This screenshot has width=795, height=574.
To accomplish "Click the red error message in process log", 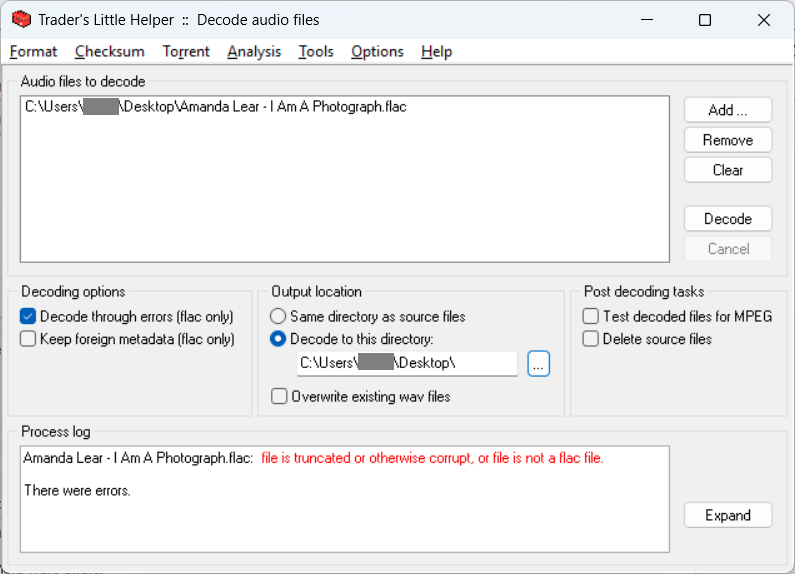I will tap(432, 458).
